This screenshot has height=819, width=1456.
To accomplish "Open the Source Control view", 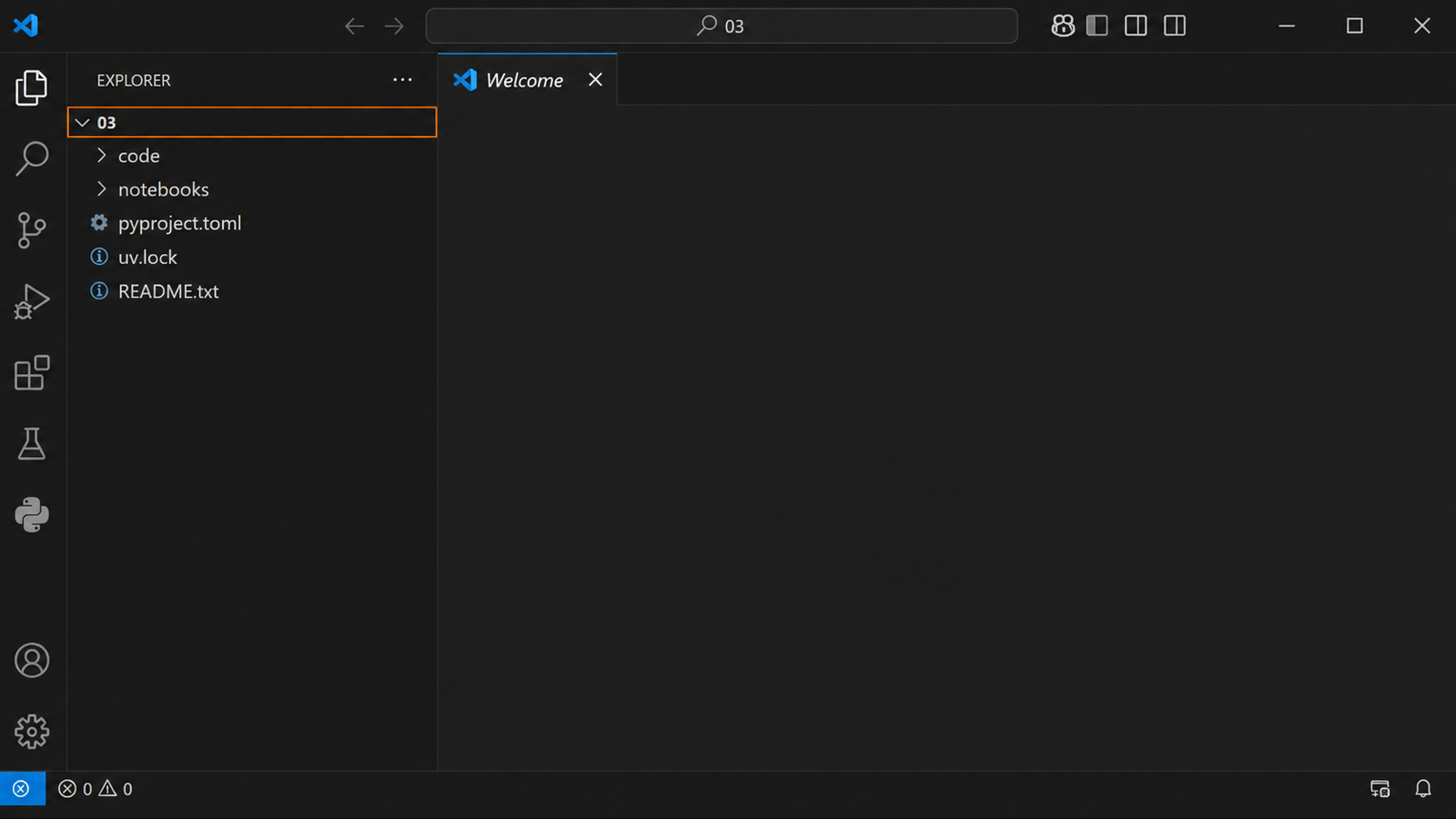I will 32,230.
